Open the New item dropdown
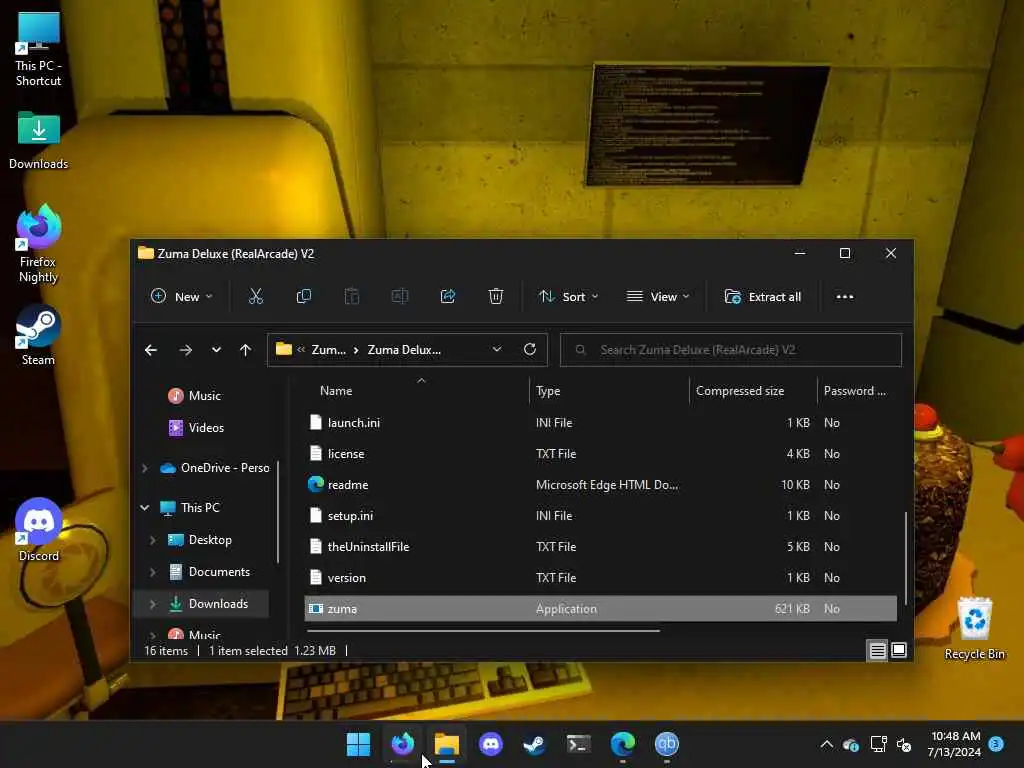The width and height of the screenshot is (1024, 768). (x=182, y=296)
